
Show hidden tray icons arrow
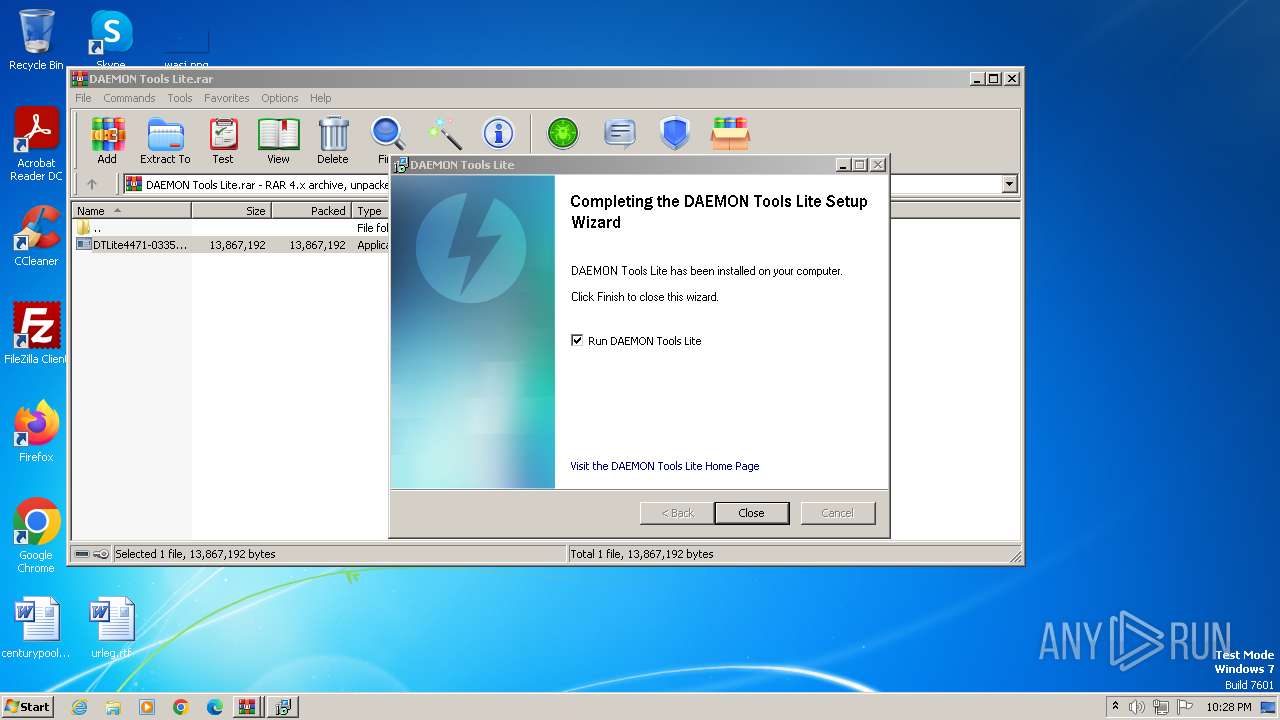tap(1115, 707)
